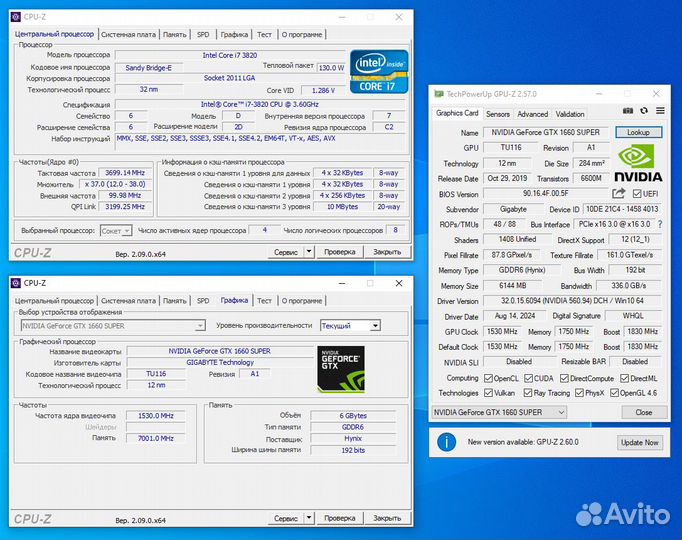Image resolution: width=682 pixels, height=540 pixels.
Task: Open the О программе tab in top CPU-Z
Action: (302, 34)
